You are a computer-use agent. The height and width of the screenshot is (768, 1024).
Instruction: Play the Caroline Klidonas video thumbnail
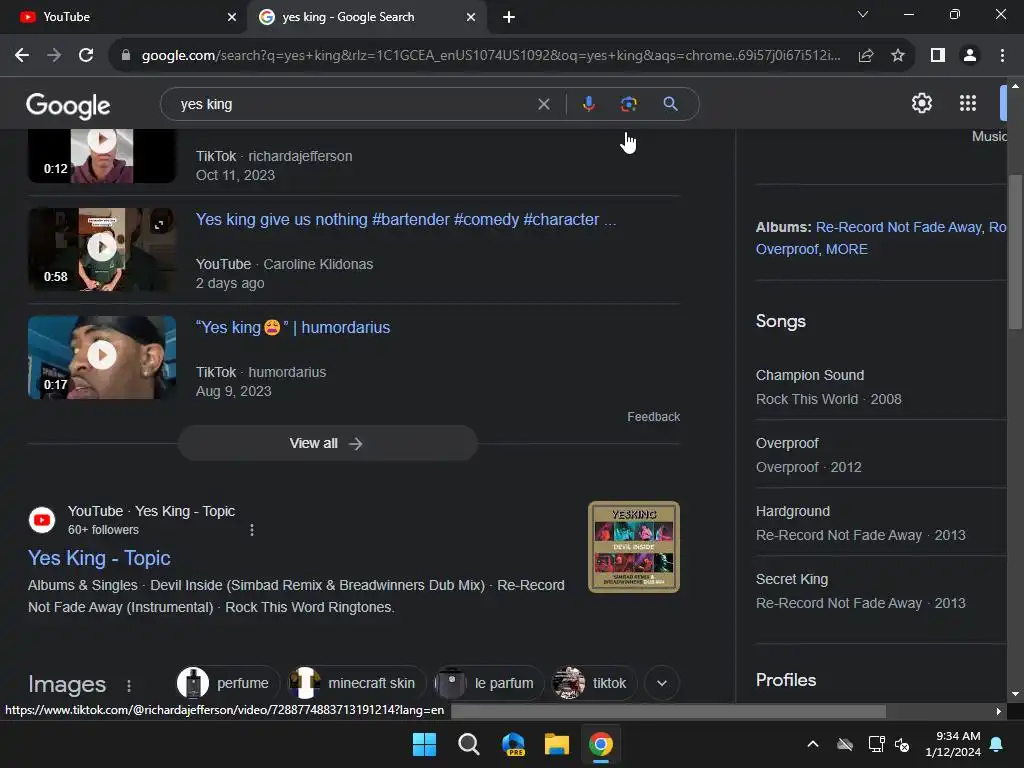(102, 249)
